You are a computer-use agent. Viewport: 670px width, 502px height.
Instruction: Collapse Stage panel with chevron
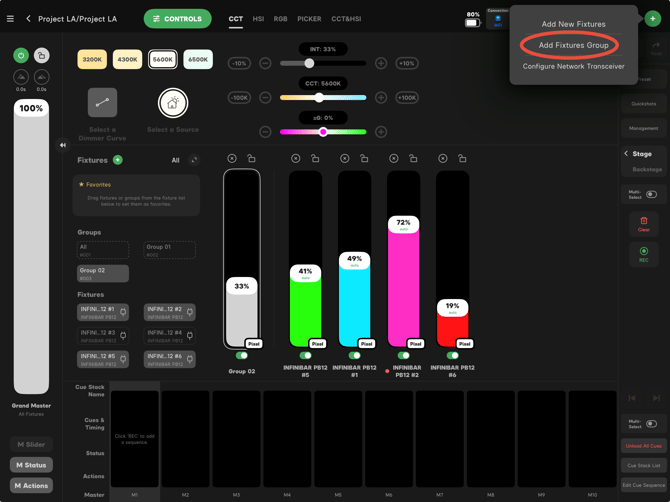coord(626,153)
